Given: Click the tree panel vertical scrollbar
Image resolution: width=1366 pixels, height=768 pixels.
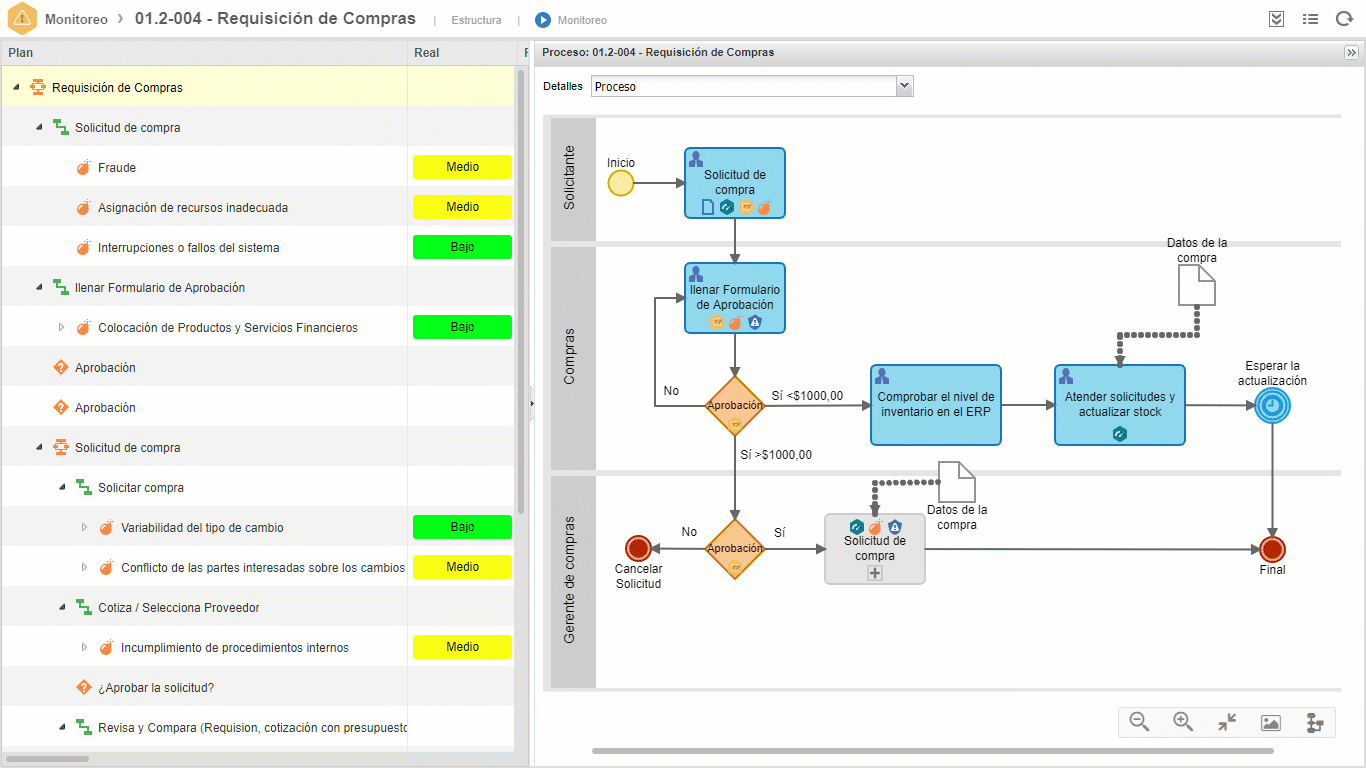Looking at the screenshot, I should pos(521,290).
